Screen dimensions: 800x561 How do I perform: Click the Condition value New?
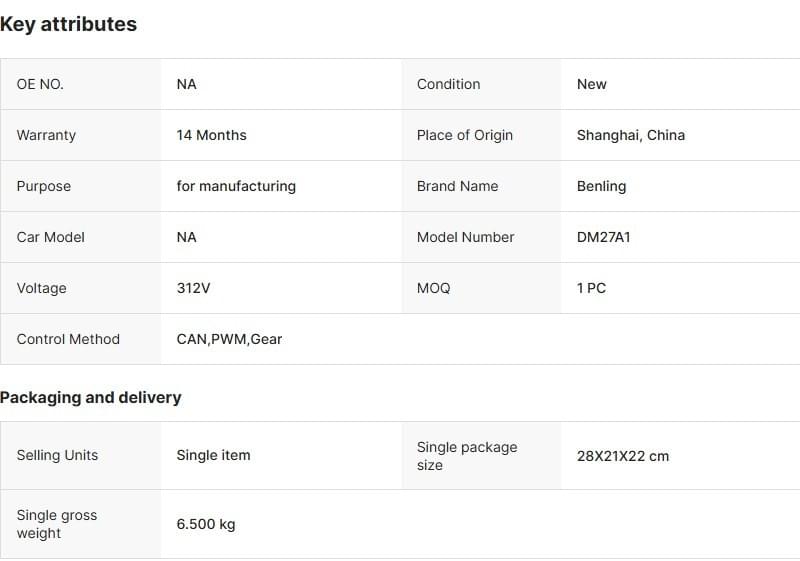[x=591, y=84]
